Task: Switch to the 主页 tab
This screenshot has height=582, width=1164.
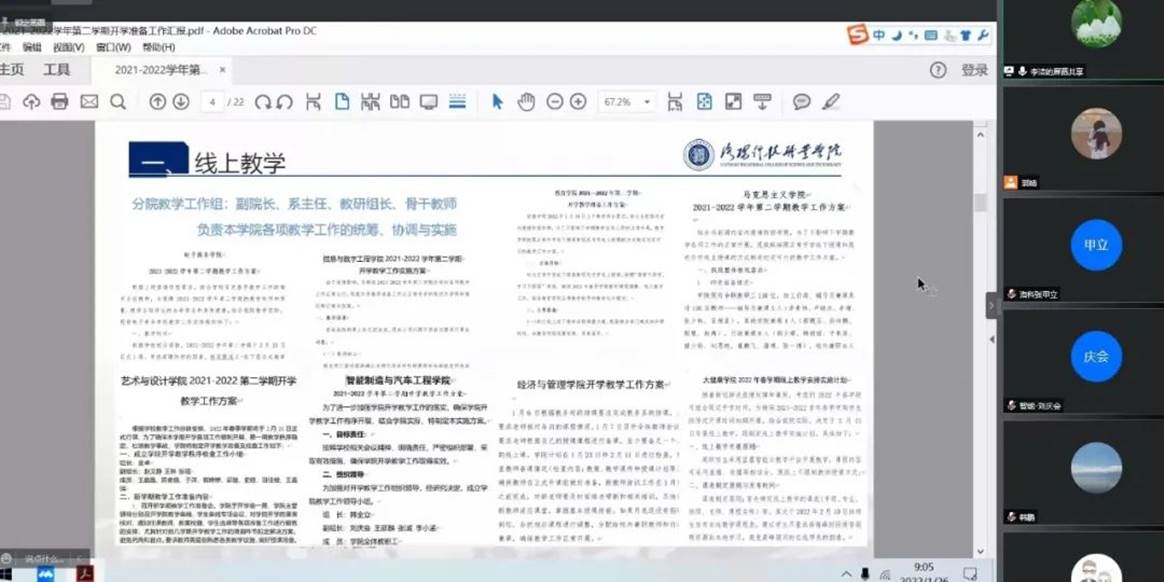Action: pyautogui.click(x=14, y=70)
